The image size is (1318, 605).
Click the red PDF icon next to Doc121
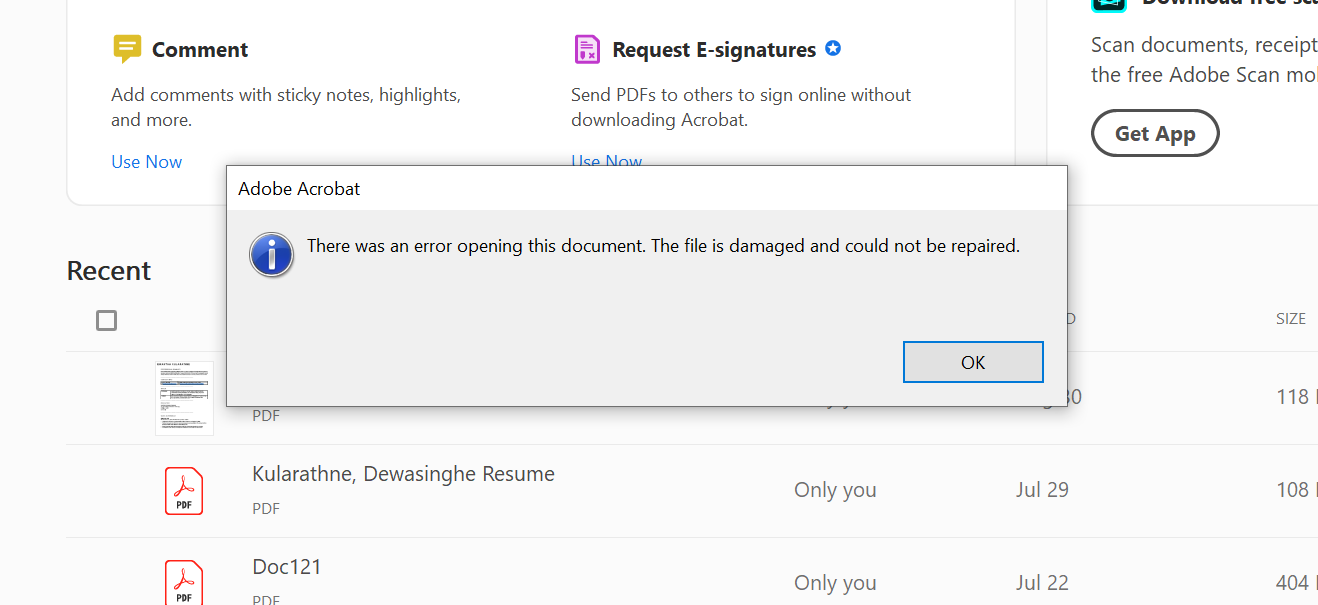184,582
